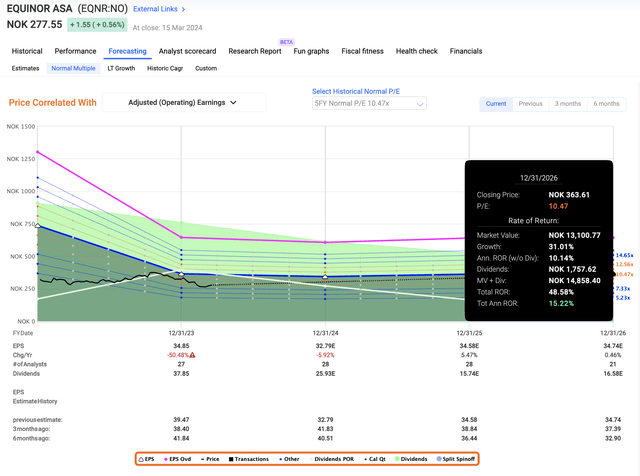The image size is (640, 476).
Task: Go to the Health check tab
Action: (416, 51)
